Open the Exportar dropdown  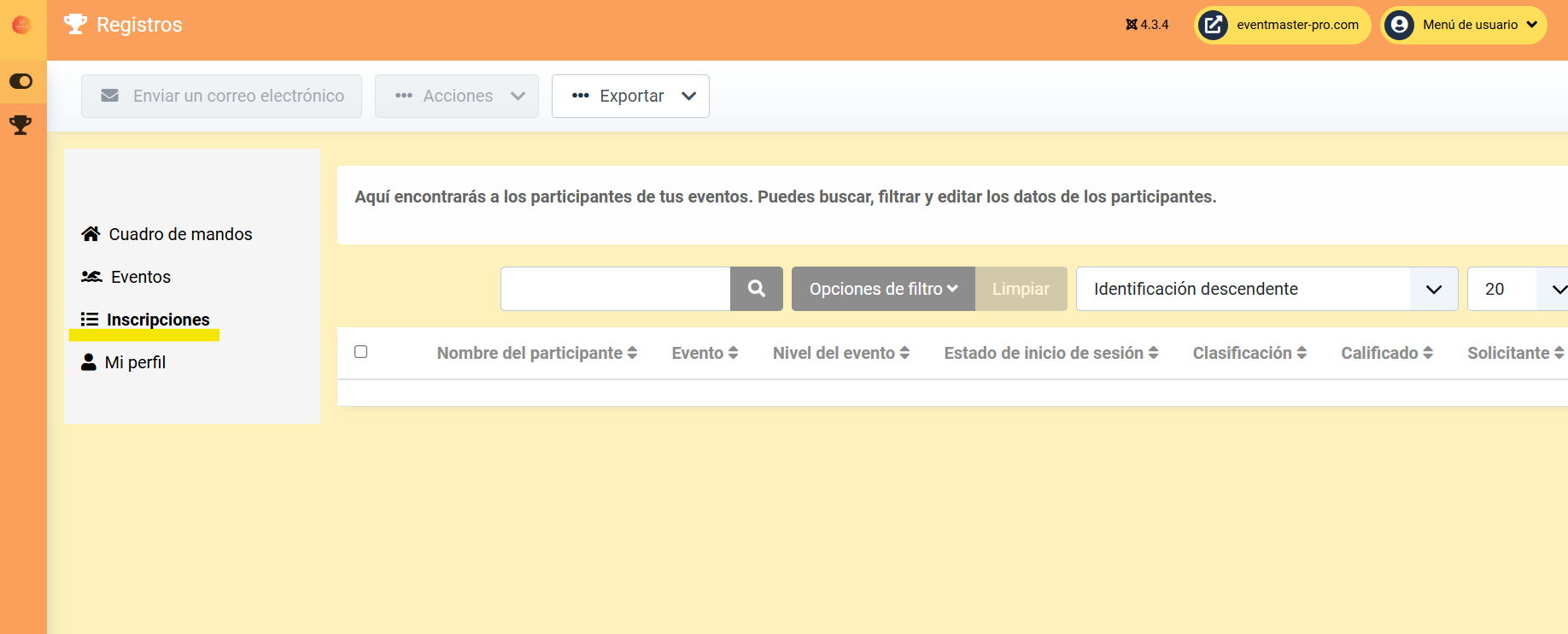tap(630, 96)
